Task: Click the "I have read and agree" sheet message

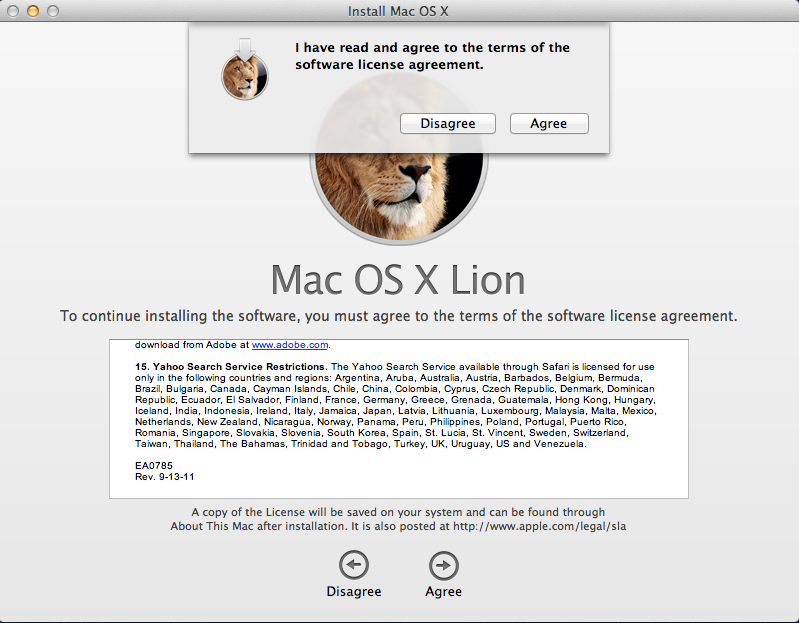Action: point(432,56)
